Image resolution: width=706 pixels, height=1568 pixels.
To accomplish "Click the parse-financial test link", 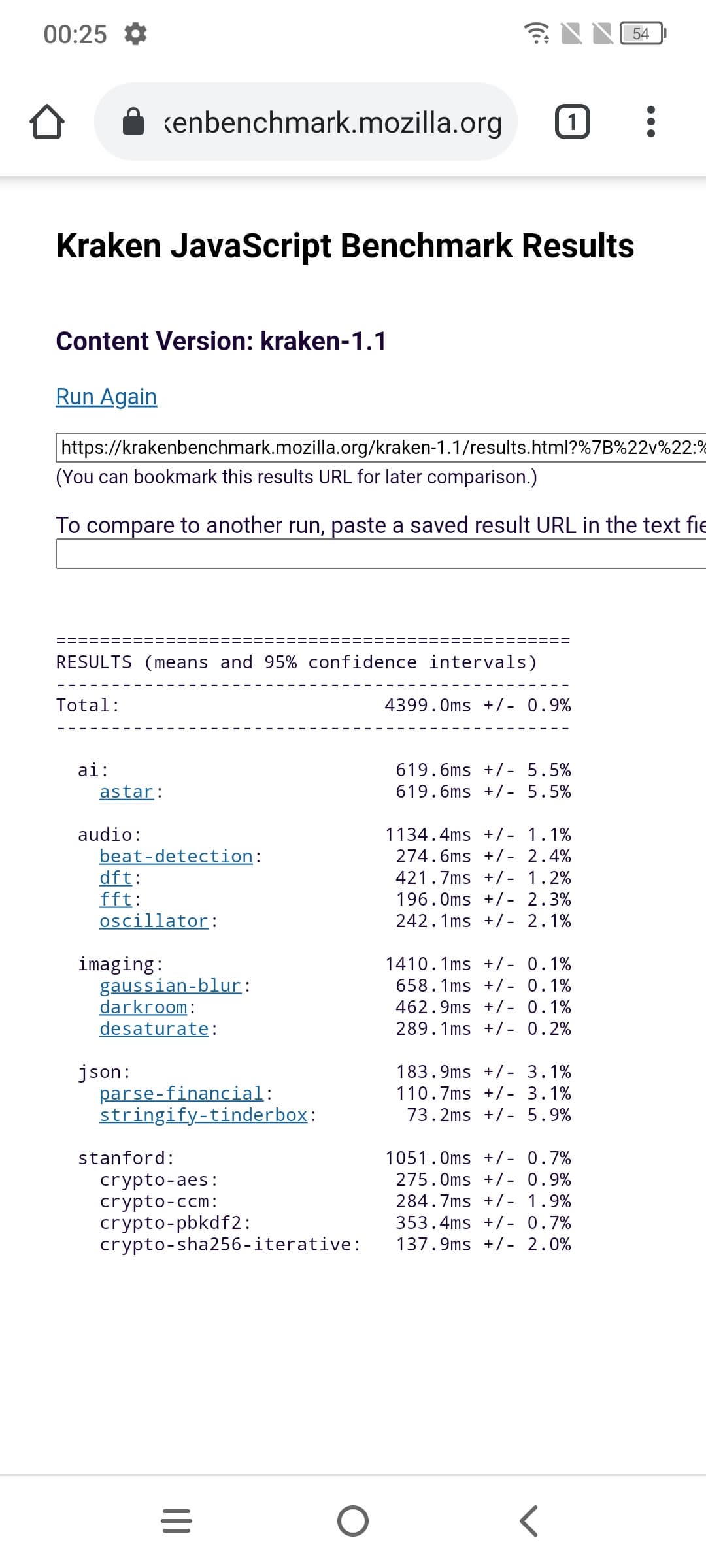I will pos(181,1094).
